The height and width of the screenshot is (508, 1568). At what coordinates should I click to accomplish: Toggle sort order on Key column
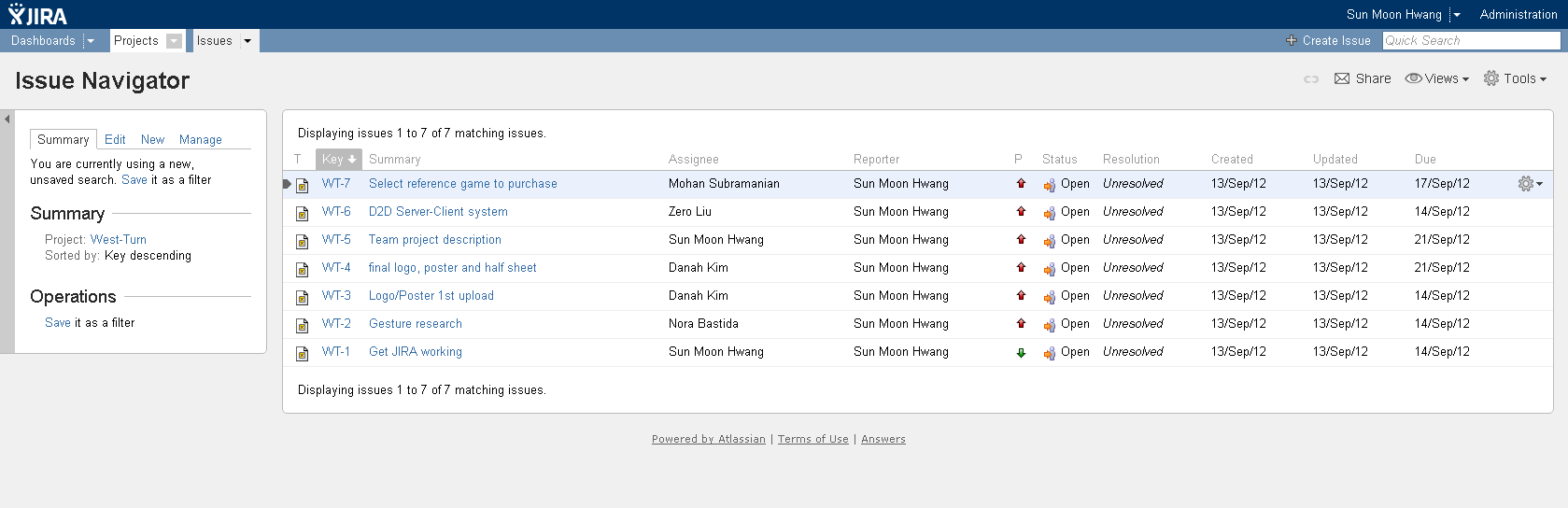pyautogui.click(x=338, y=160)
